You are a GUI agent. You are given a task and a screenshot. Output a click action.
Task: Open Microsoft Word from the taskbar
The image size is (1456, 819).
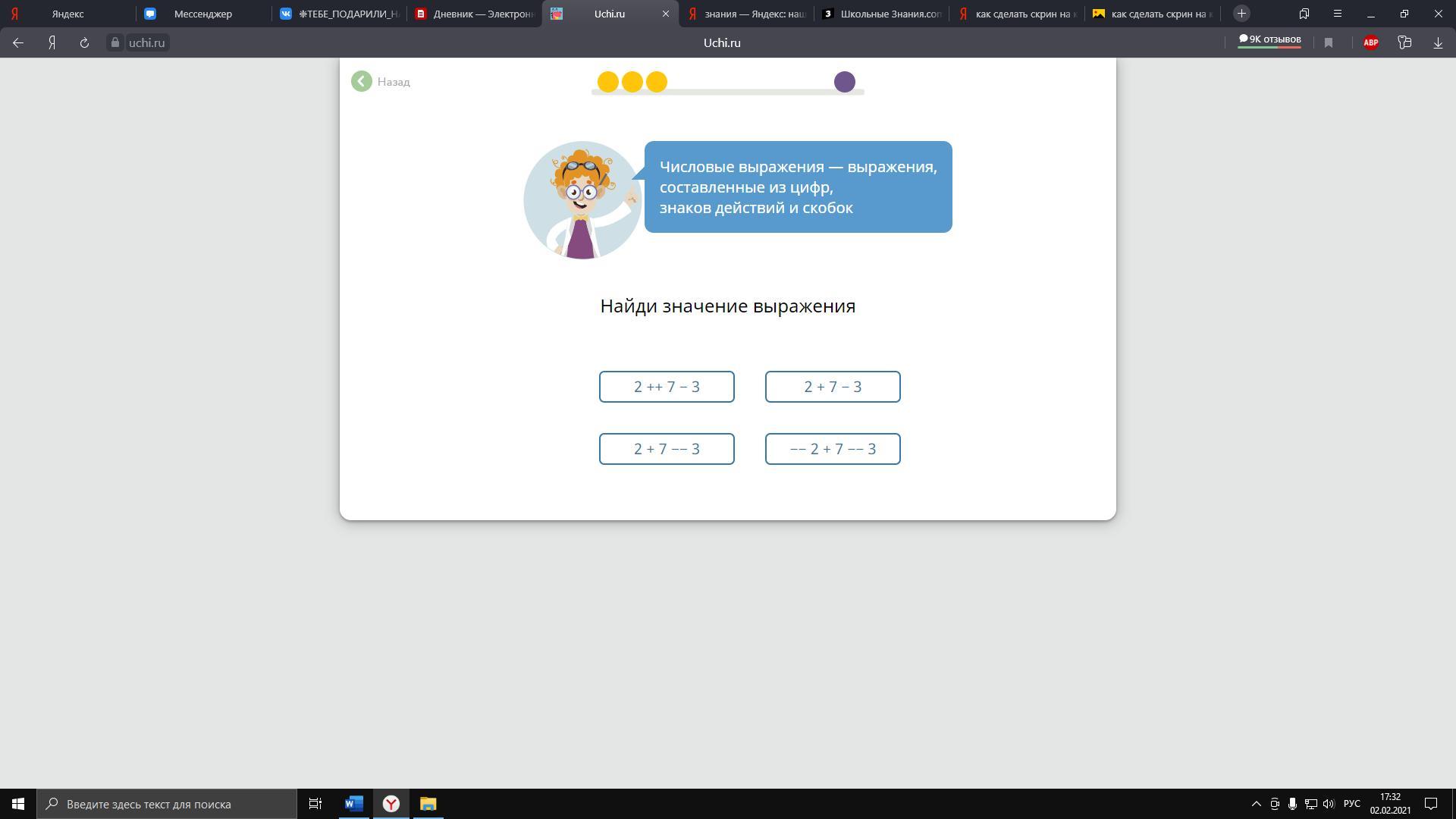(353, 804)
